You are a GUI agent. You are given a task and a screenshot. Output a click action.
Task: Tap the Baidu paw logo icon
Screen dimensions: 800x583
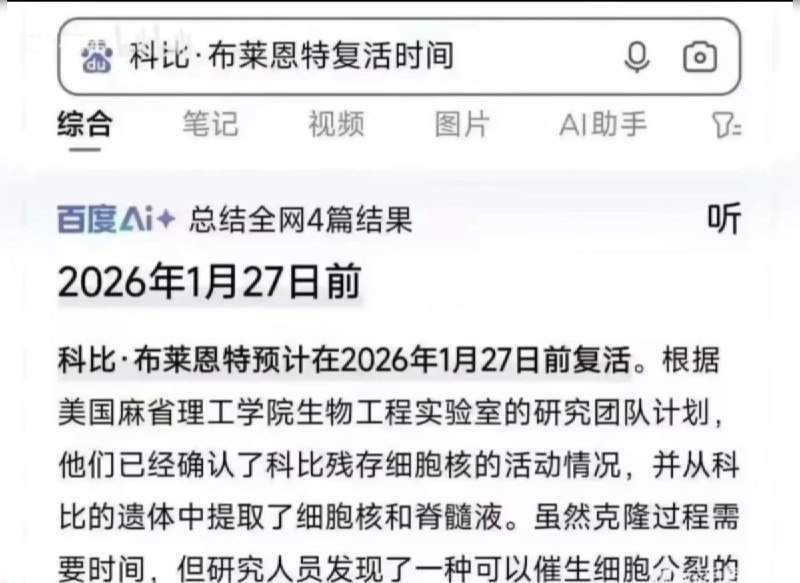[97, 56]
